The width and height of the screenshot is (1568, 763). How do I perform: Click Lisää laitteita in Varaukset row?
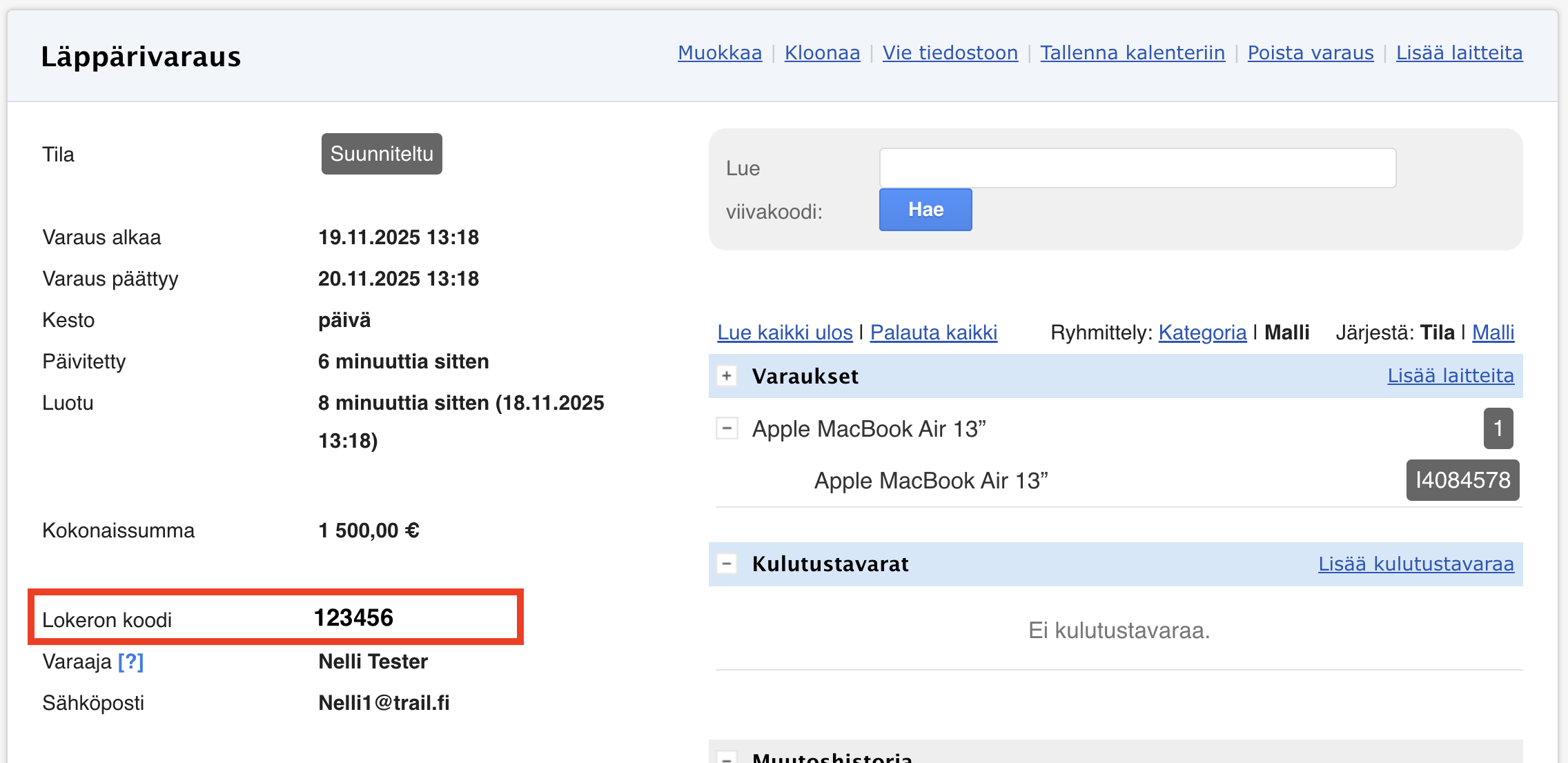pyautogui.click(x=1450, y=375)
